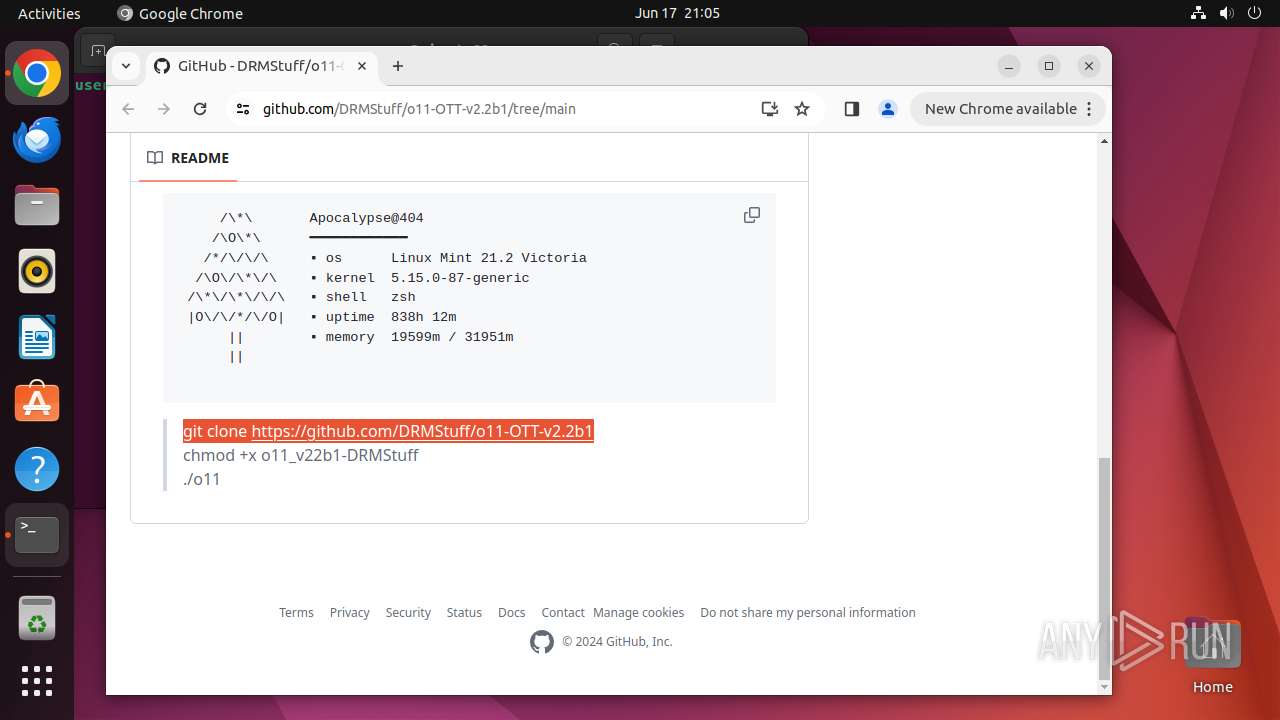Open the o11-OTT-v2.2b1 repository link
The height and width of the screenshot is (720, 1280).
422,431
